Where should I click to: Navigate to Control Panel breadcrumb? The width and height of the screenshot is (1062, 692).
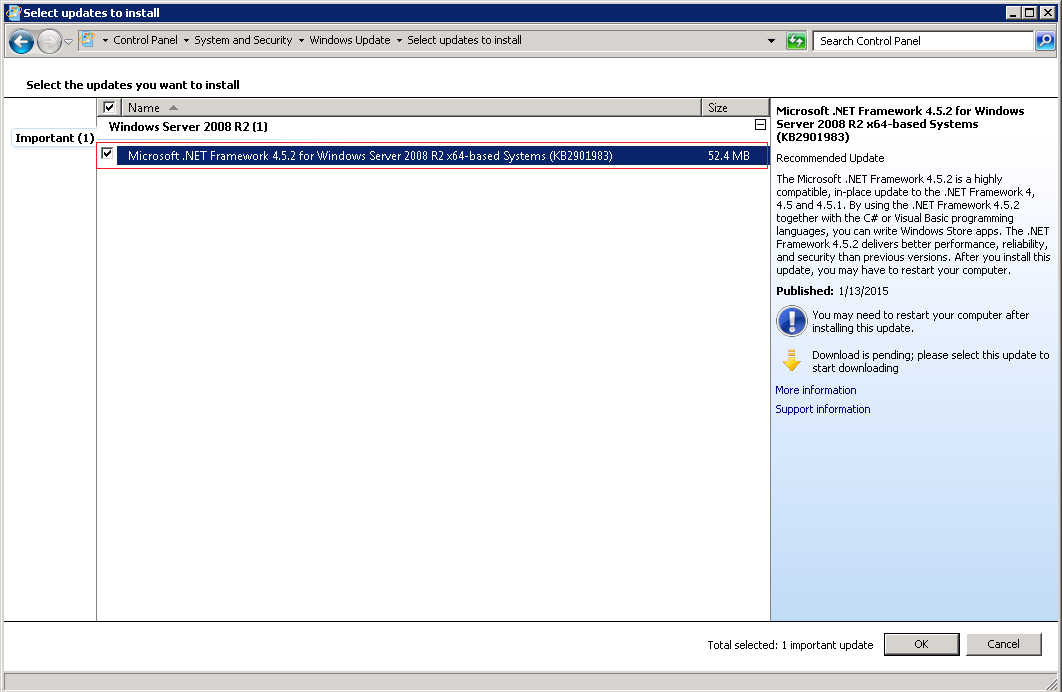[x=145, y=40]
